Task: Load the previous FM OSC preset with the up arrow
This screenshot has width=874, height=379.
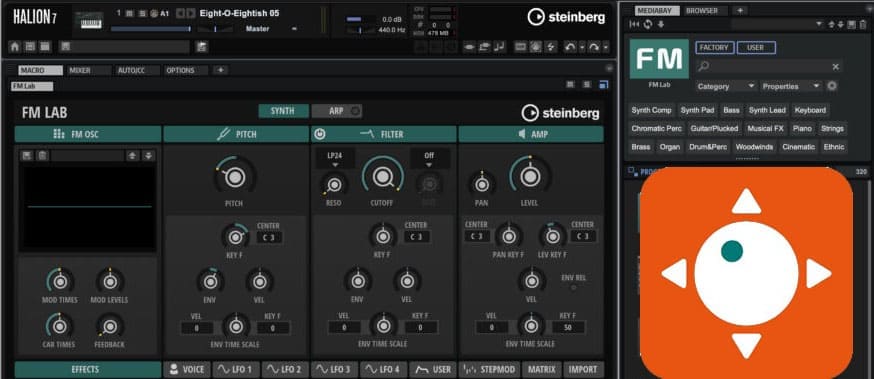Action: click(x=132, y=156)
